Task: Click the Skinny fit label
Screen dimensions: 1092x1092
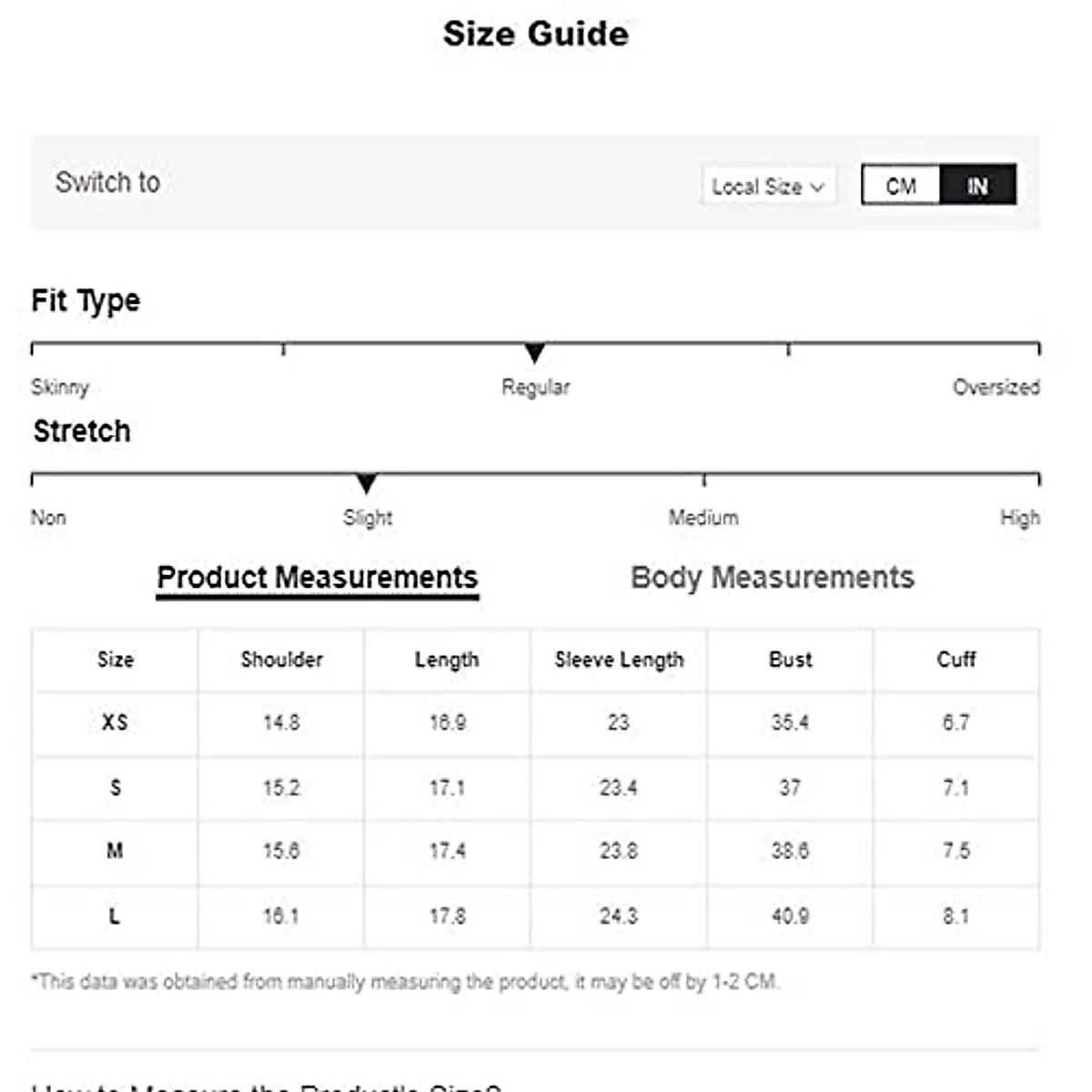Action: point(60,388)
